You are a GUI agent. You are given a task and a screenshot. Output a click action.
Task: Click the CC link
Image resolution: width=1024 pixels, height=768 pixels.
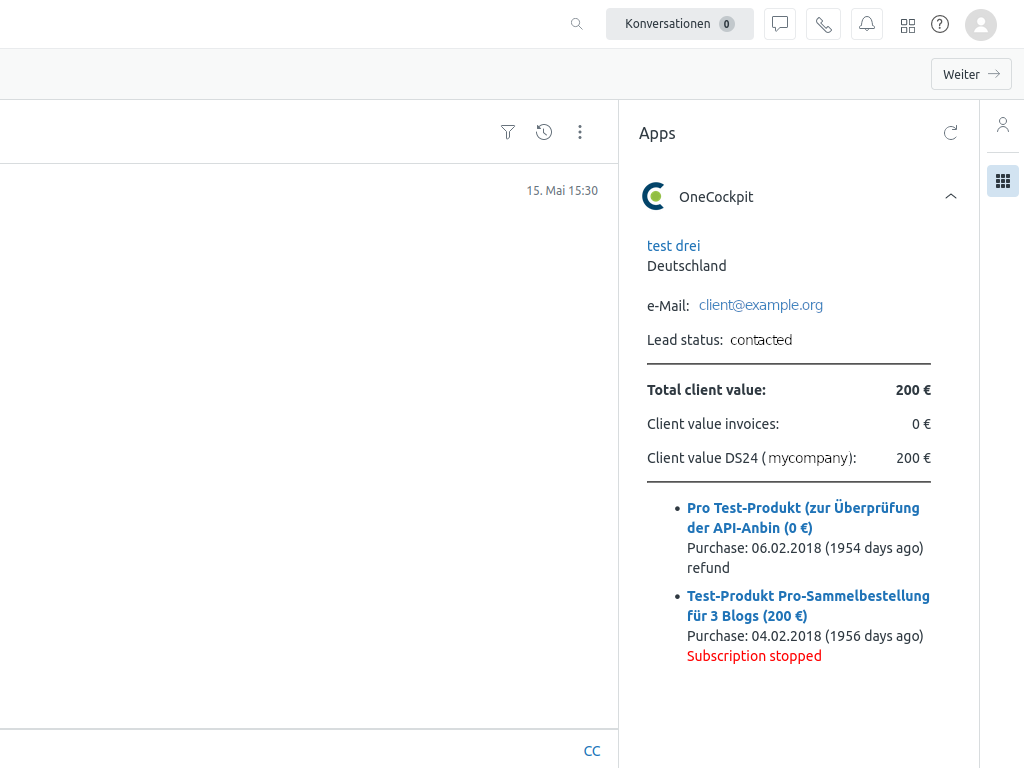pyautogui.click(x=592, y=751)
